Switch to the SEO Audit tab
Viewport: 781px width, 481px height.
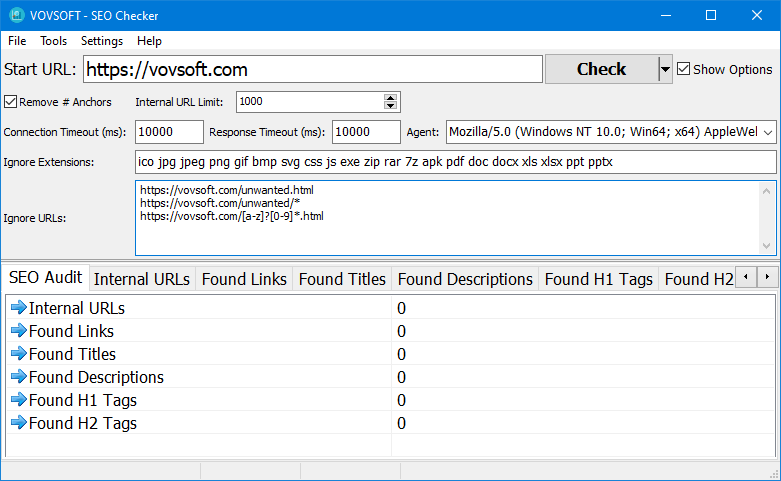point(45,277)
